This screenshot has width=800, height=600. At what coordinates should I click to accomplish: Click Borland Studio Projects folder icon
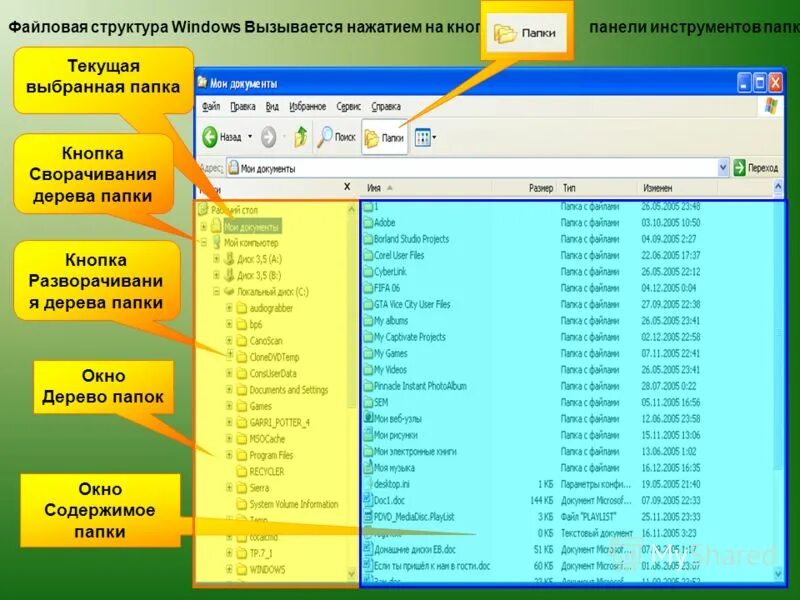click(x=368, y=239)
